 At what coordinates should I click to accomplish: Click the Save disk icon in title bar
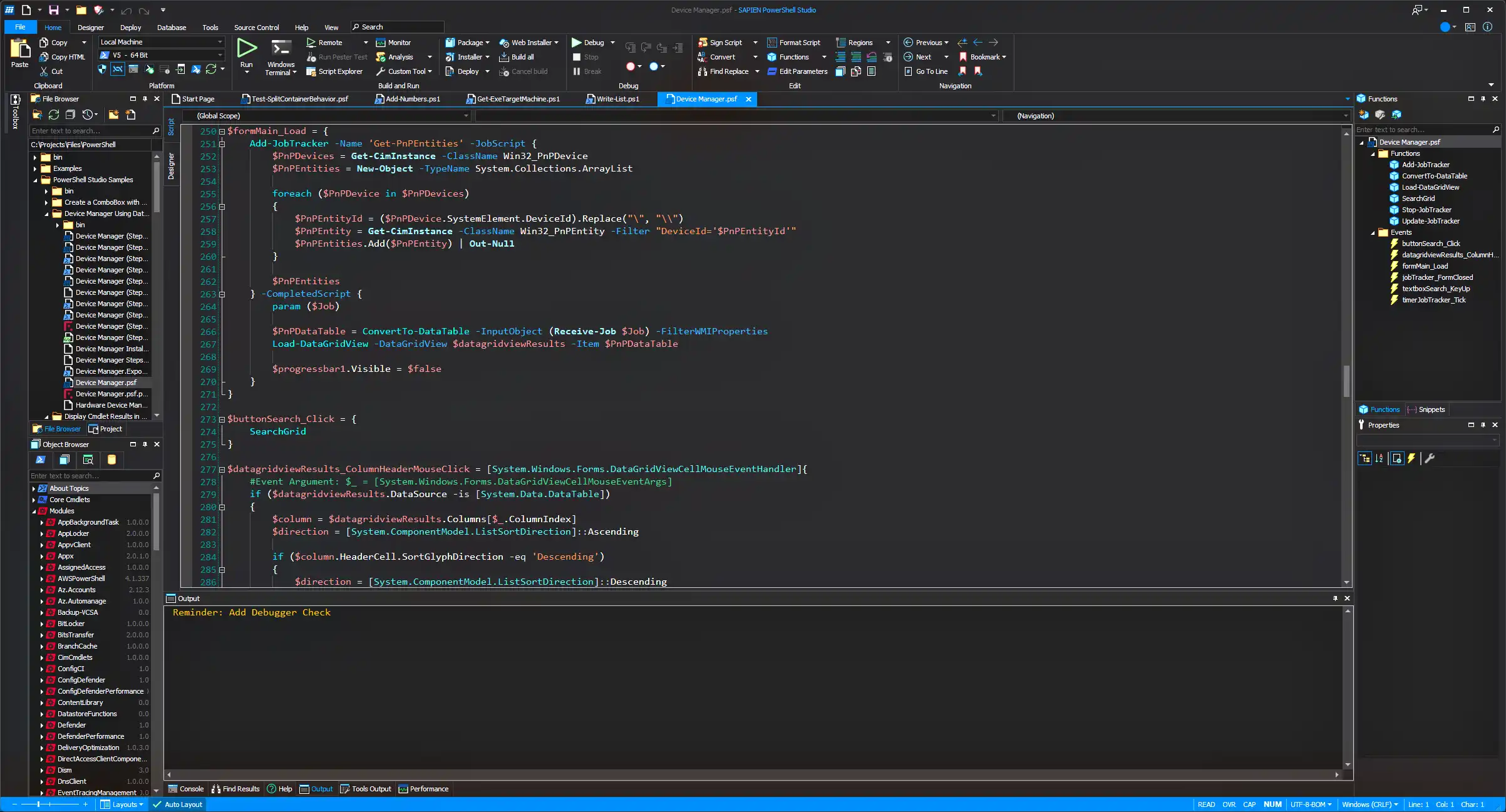coord(54,10)
